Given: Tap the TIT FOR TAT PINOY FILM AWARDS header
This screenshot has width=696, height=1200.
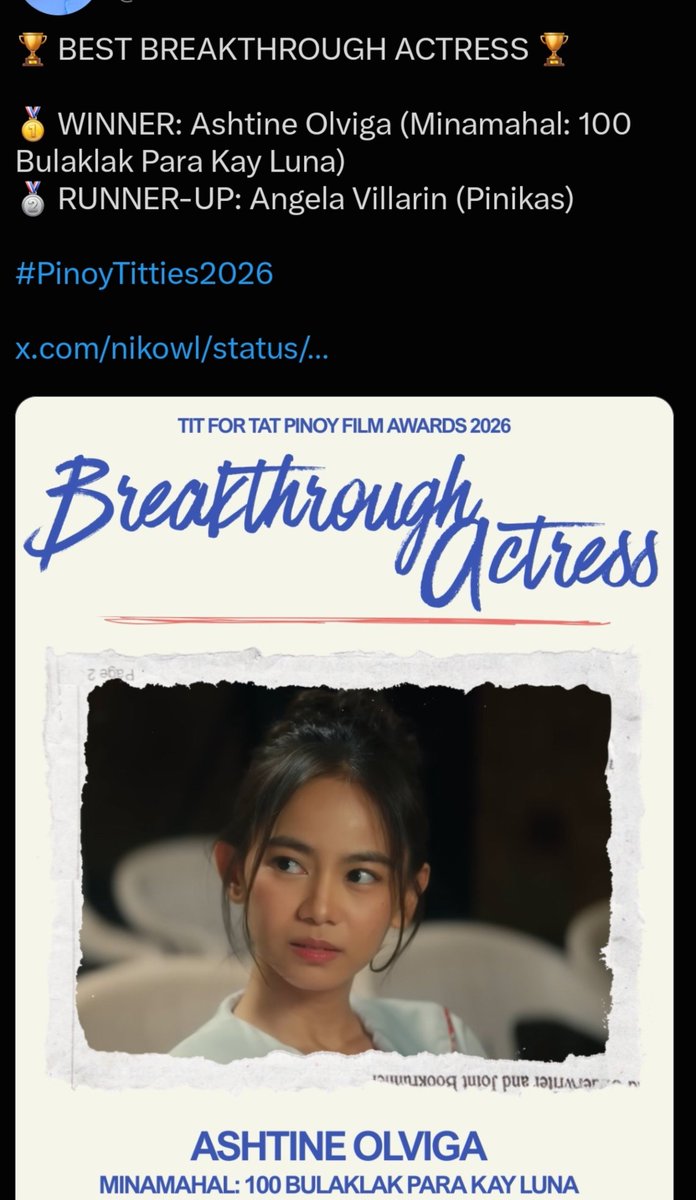Looking at the screenshot, I should (344, 426).
